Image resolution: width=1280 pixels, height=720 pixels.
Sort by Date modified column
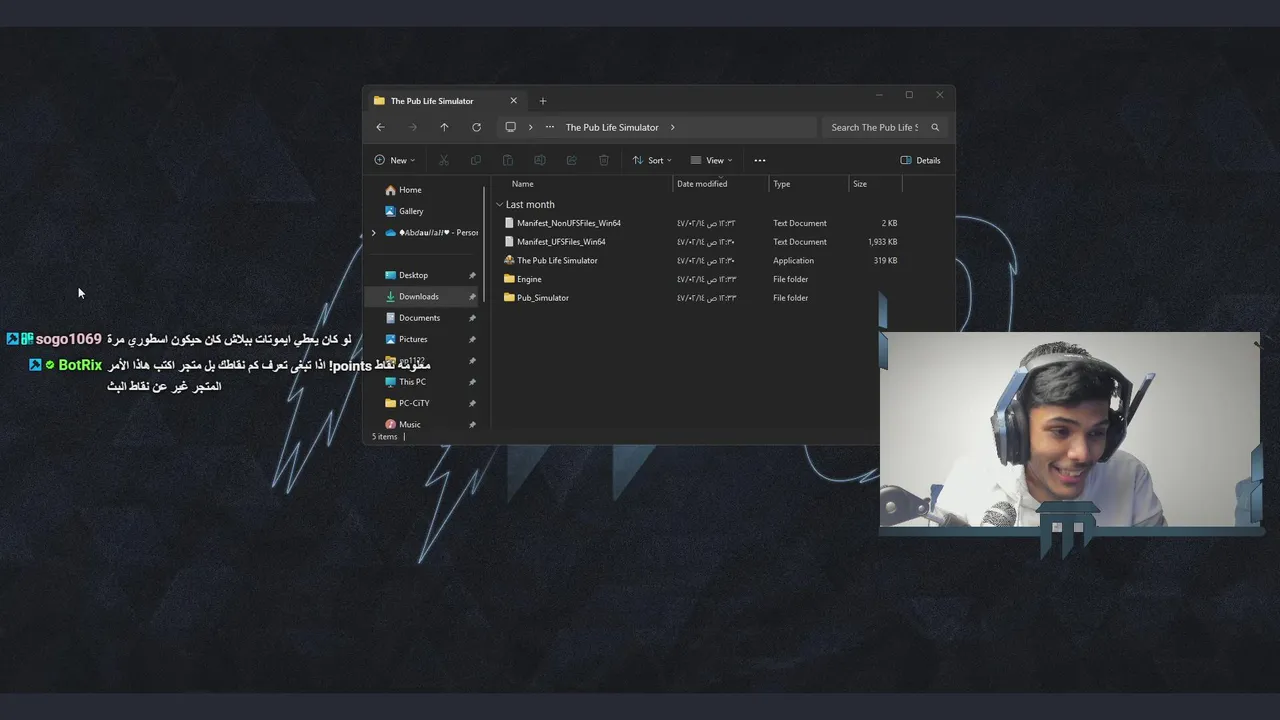[x=702, y=184]
